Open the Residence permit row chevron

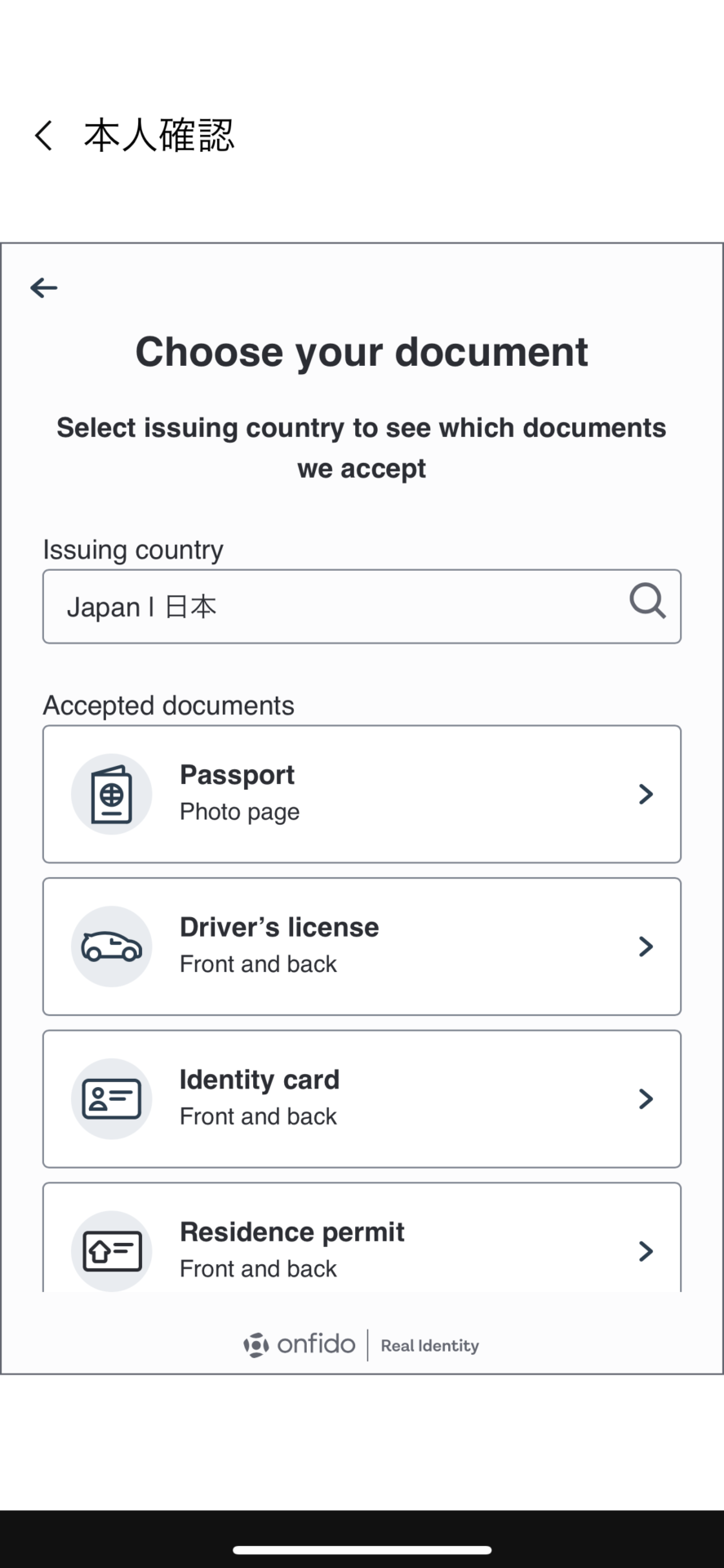tap(646, 1251)
